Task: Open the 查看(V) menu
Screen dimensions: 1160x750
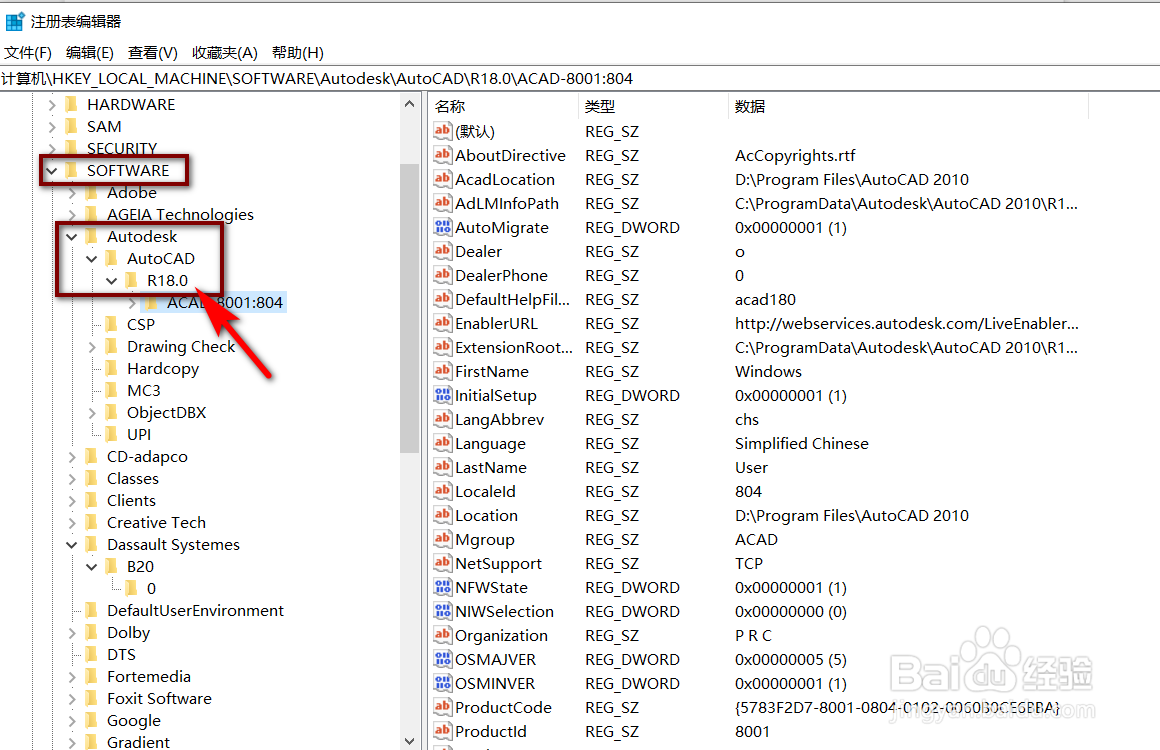Action: pyautogui.click(x=152, y=53)
